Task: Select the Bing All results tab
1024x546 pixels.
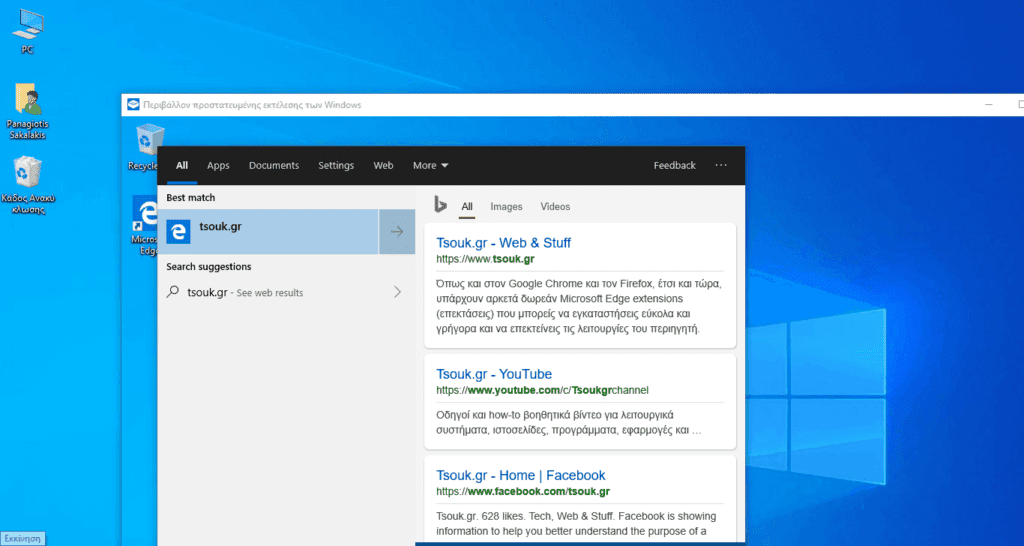Action: pyautogui.click(x=467, y=207)
